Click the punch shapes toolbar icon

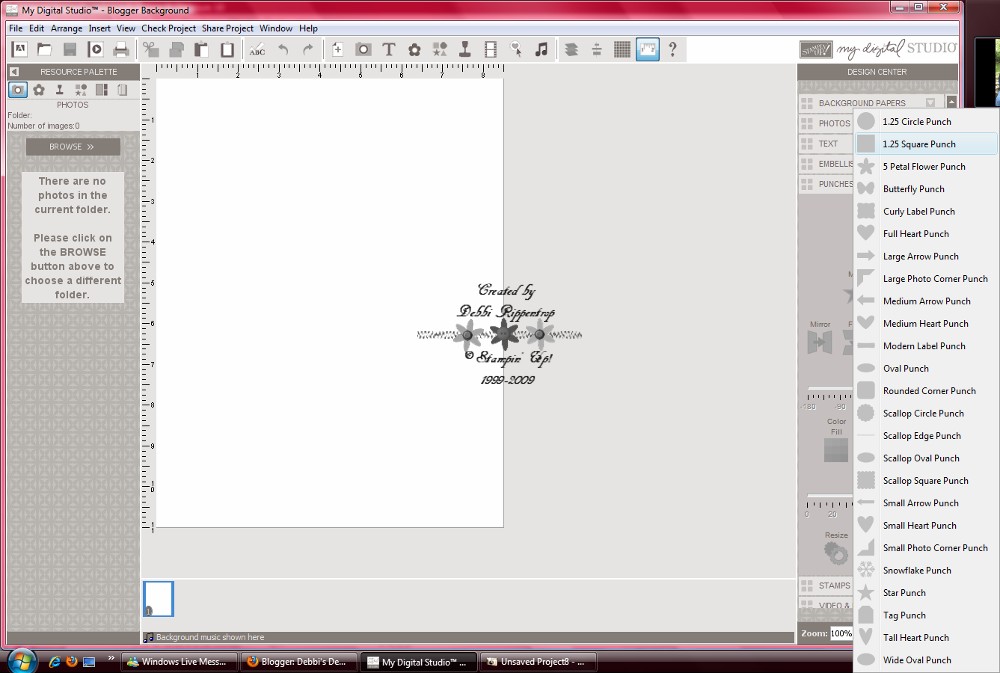click(x=439, y=49)
